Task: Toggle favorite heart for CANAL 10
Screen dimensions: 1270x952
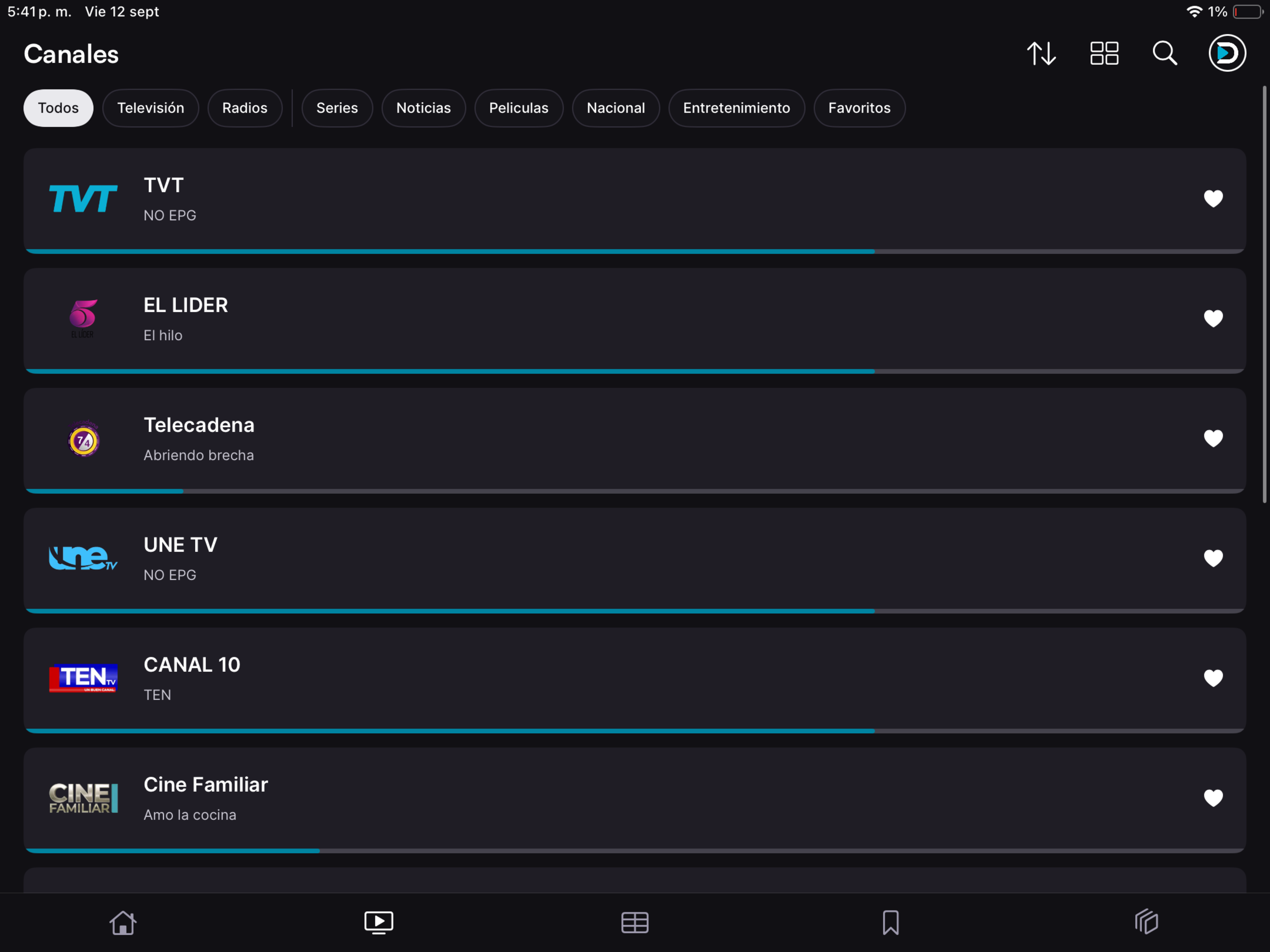Action: point(1213,678)
